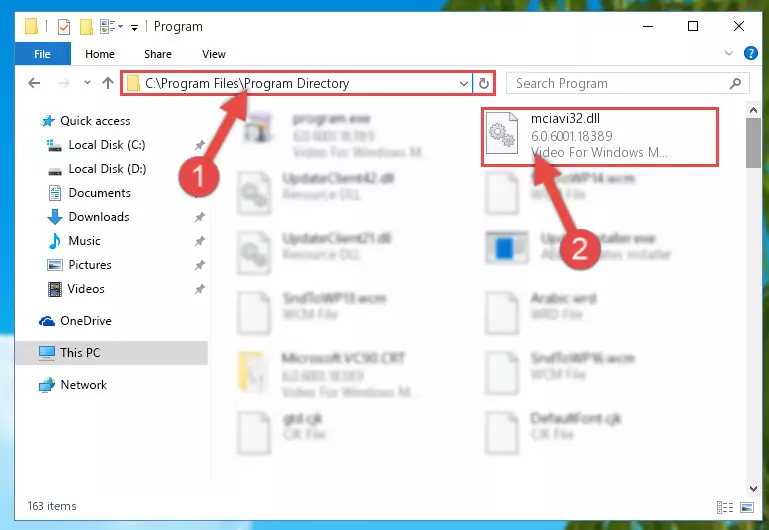Open Local Disk (D:) in sidebar
Screen dimensions: 769x530
pos(107,169)
